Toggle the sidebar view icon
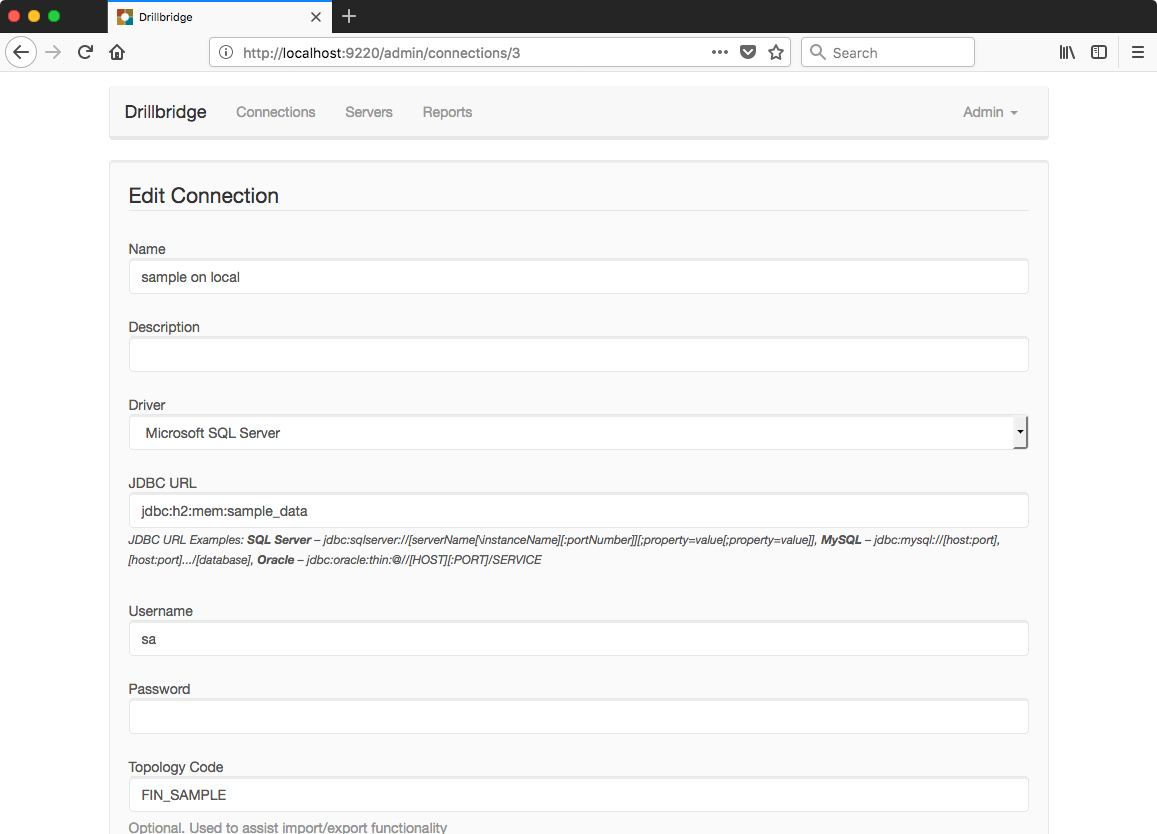Screen dimensions: 1157x834 click(x=1099, y=52)
